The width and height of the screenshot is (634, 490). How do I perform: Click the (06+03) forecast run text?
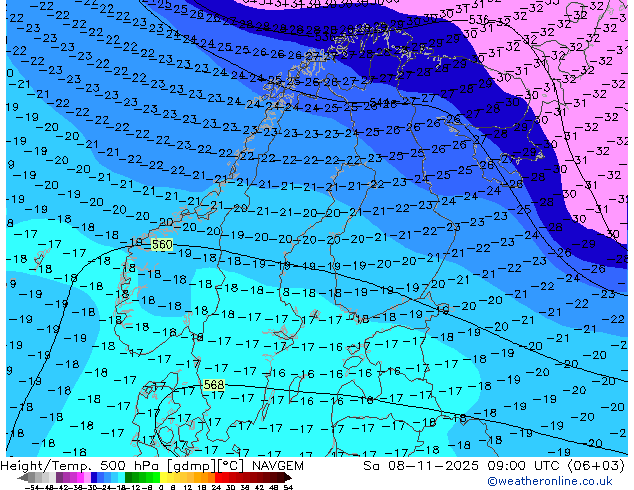coord(597,466)
